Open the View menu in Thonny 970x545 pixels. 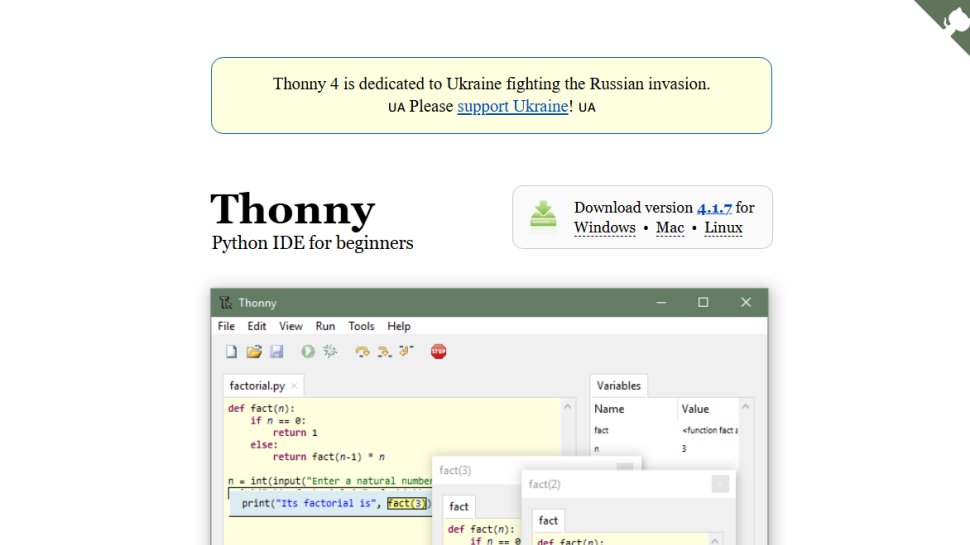coord(291,326)
